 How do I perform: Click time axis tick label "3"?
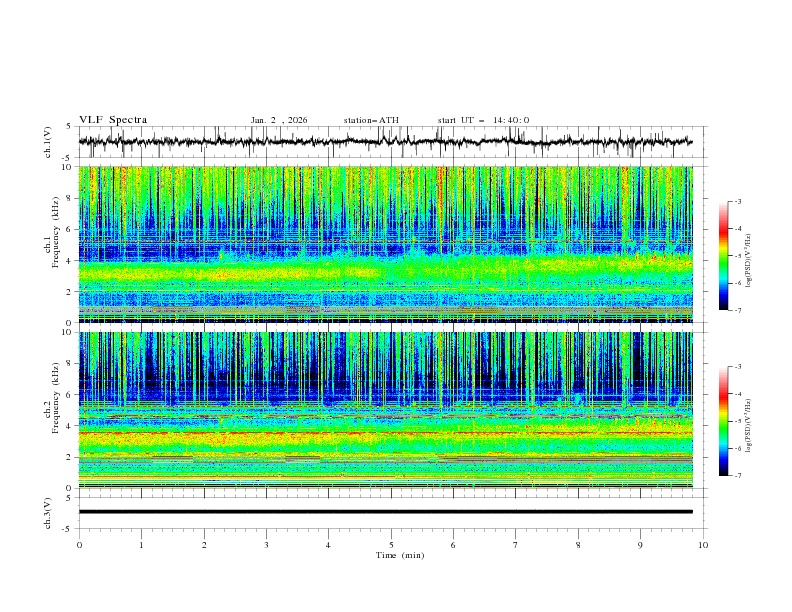267,545
